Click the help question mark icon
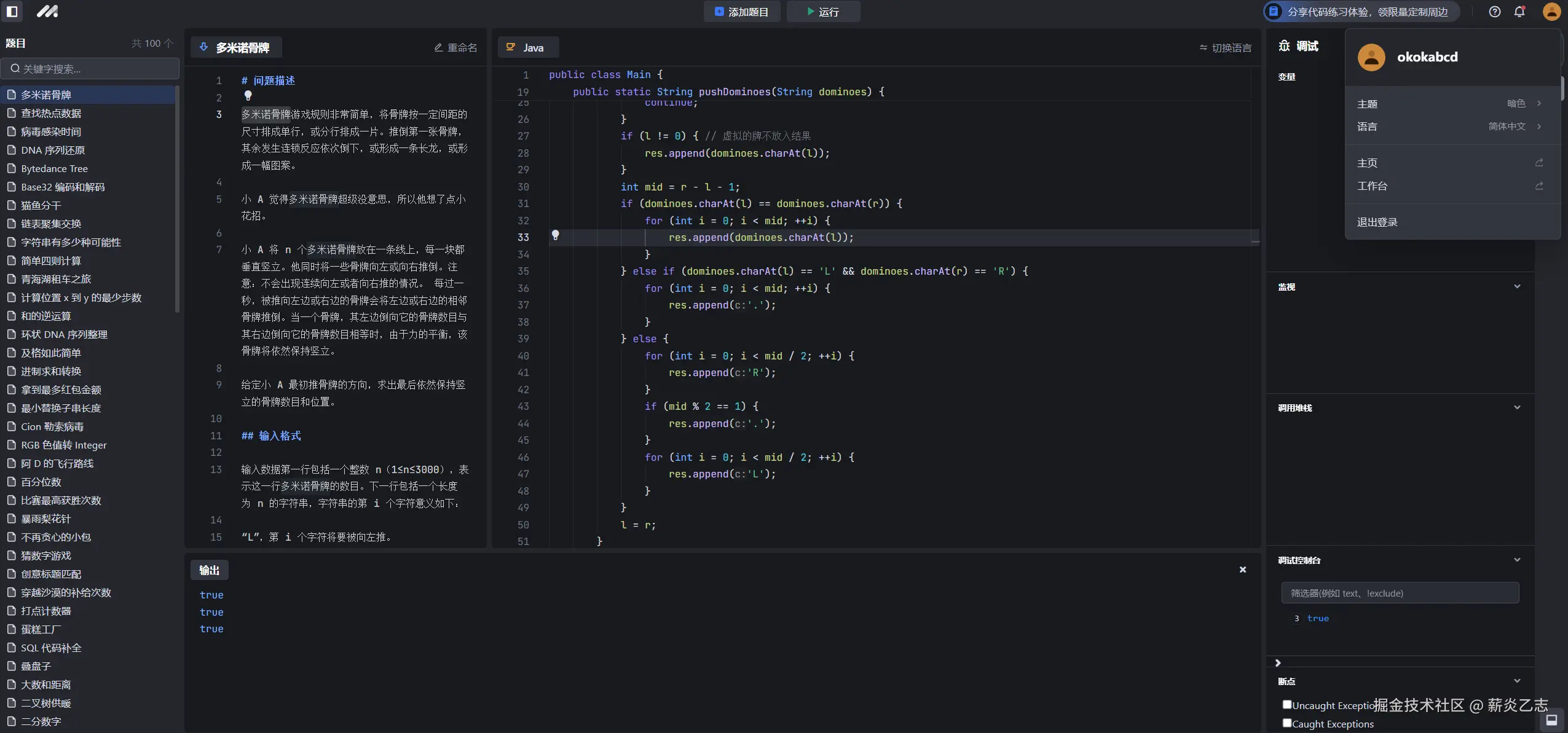The width and height of the screenshot is (1568, 733). pyautogui.click(x=1494, y=12)
